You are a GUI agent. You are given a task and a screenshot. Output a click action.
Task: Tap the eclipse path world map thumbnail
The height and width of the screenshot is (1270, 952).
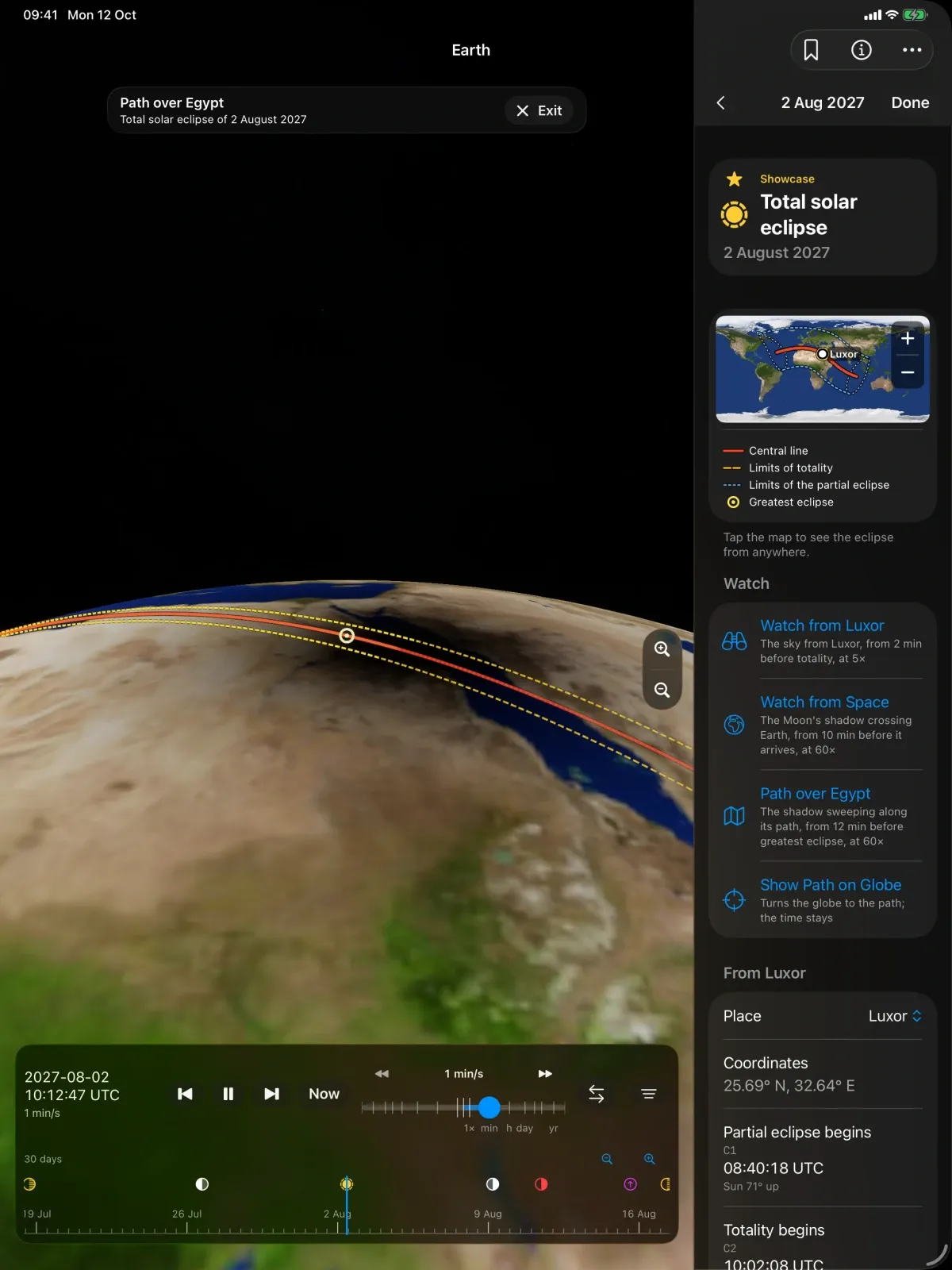823,369
